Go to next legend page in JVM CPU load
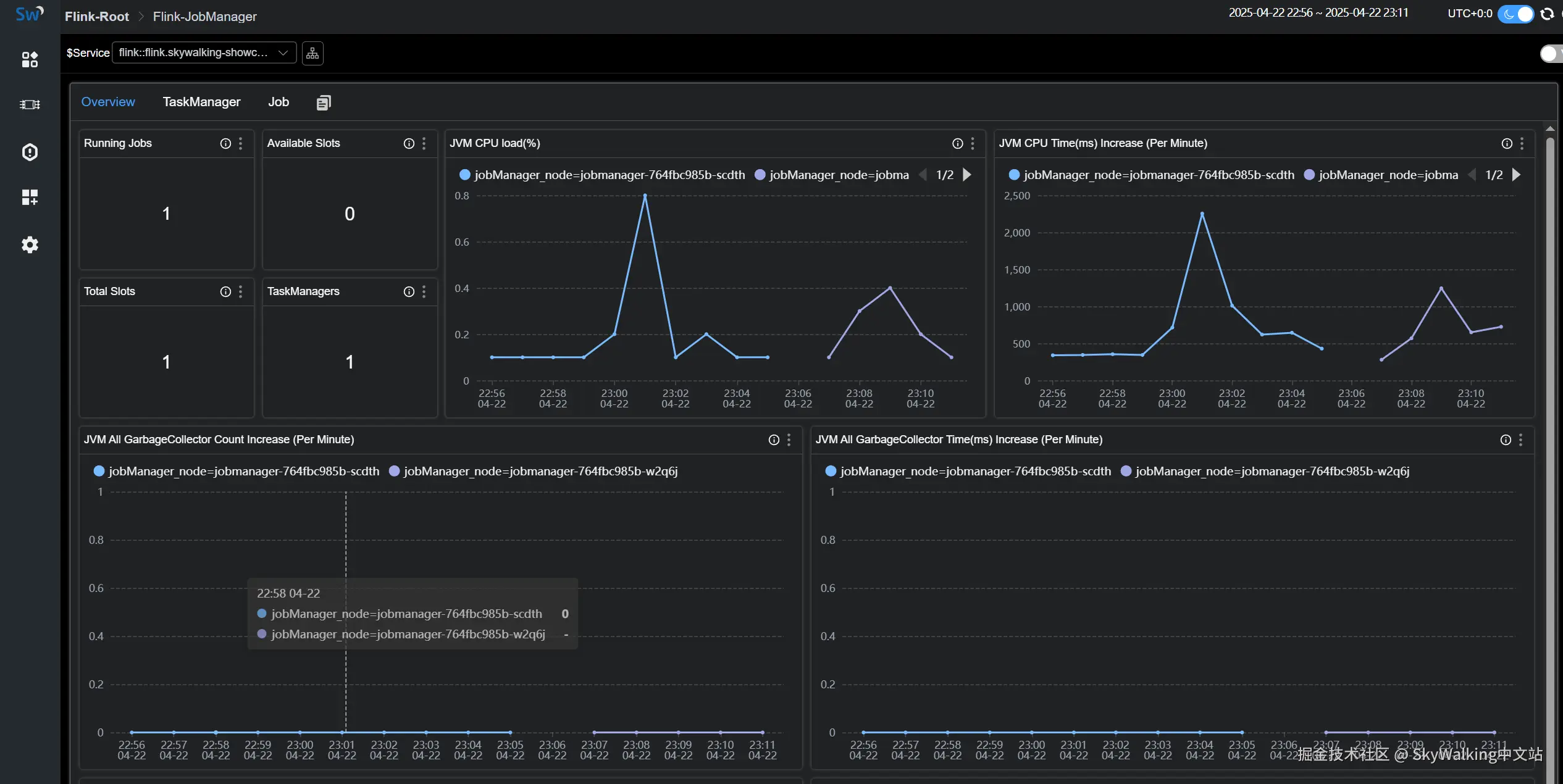 tap(967, 175)
